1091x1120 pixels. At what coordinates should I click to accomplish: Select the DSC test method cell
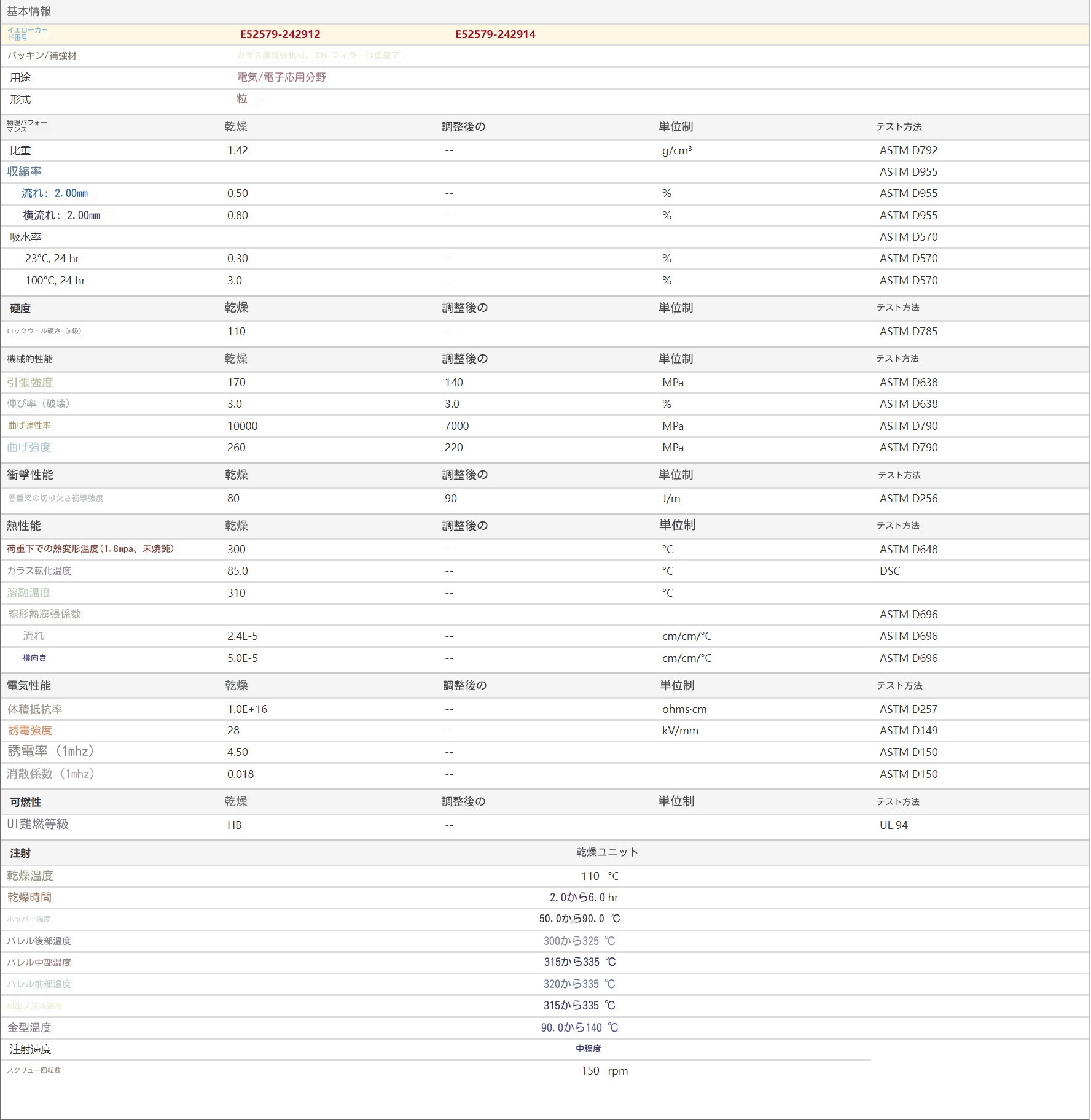pos(890,571)
